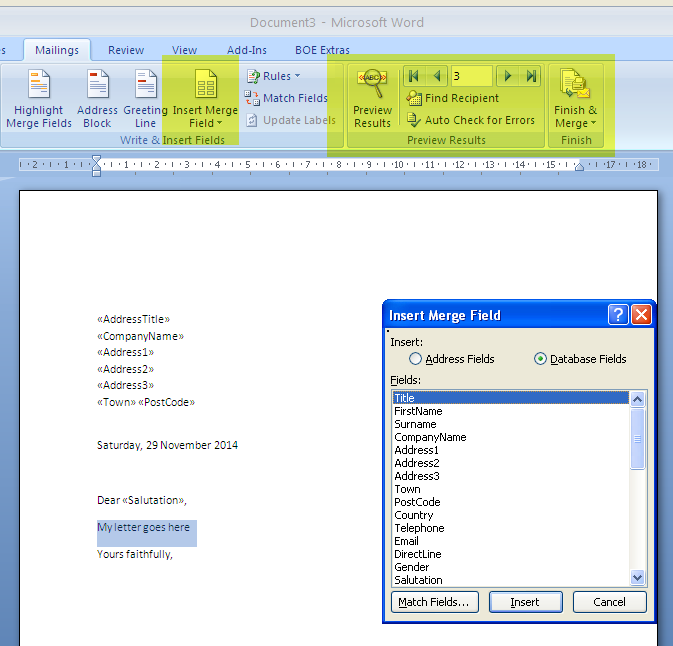Switch to the View tab
673x646 pixels.
tap(185, 50)
